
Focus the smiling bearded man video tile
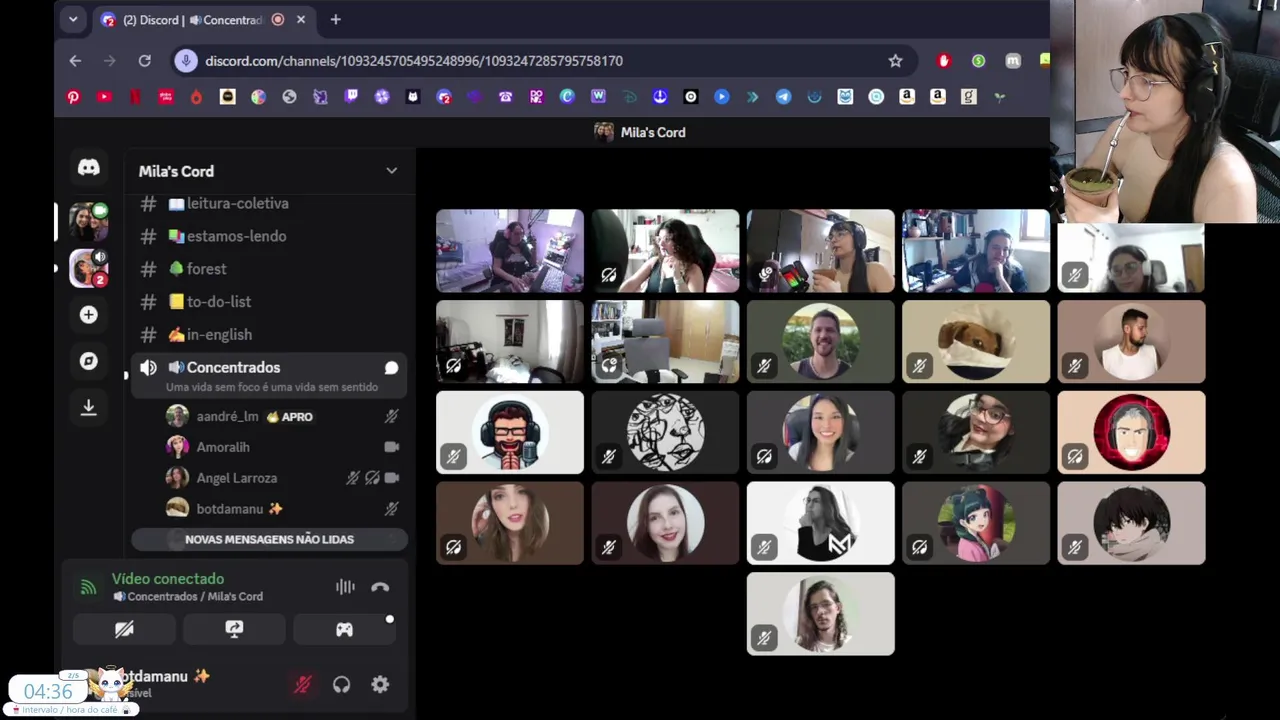820,341
